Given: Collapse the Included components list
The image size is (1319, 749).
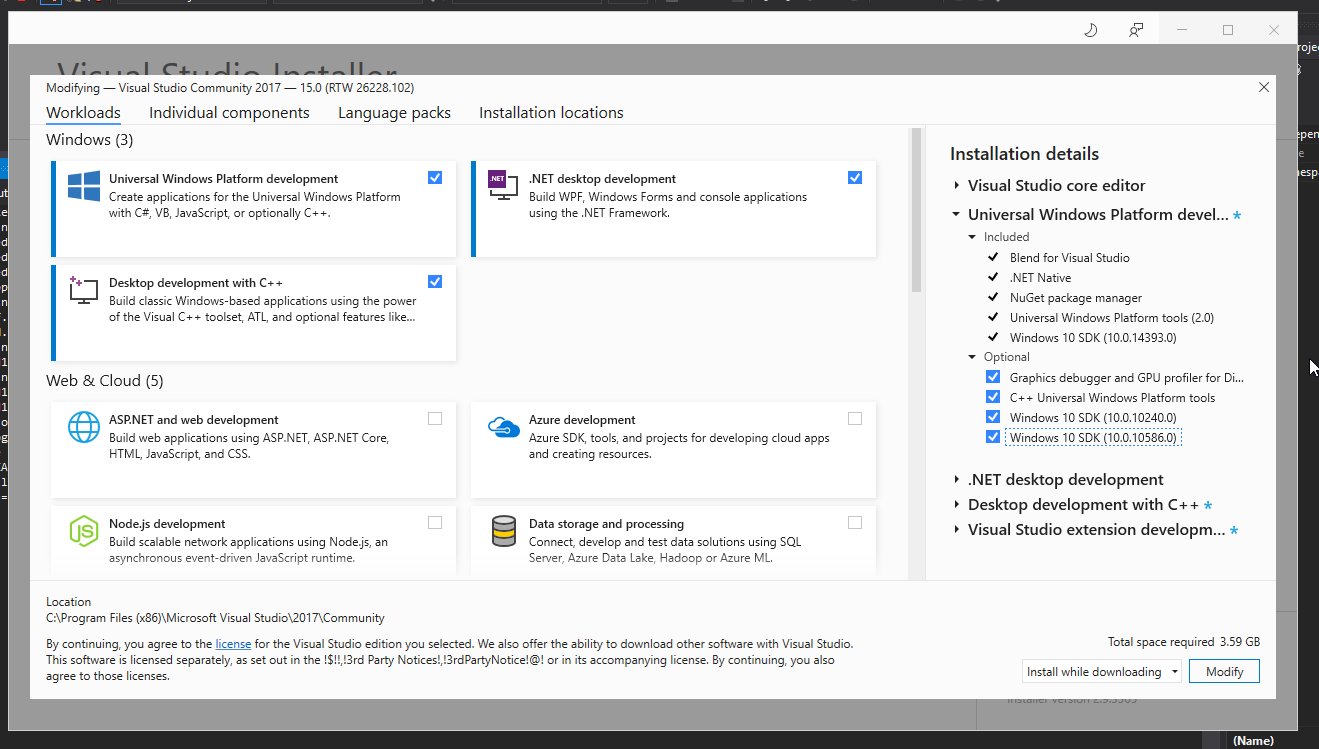Looking at the screenshot, I should [973, 237].
